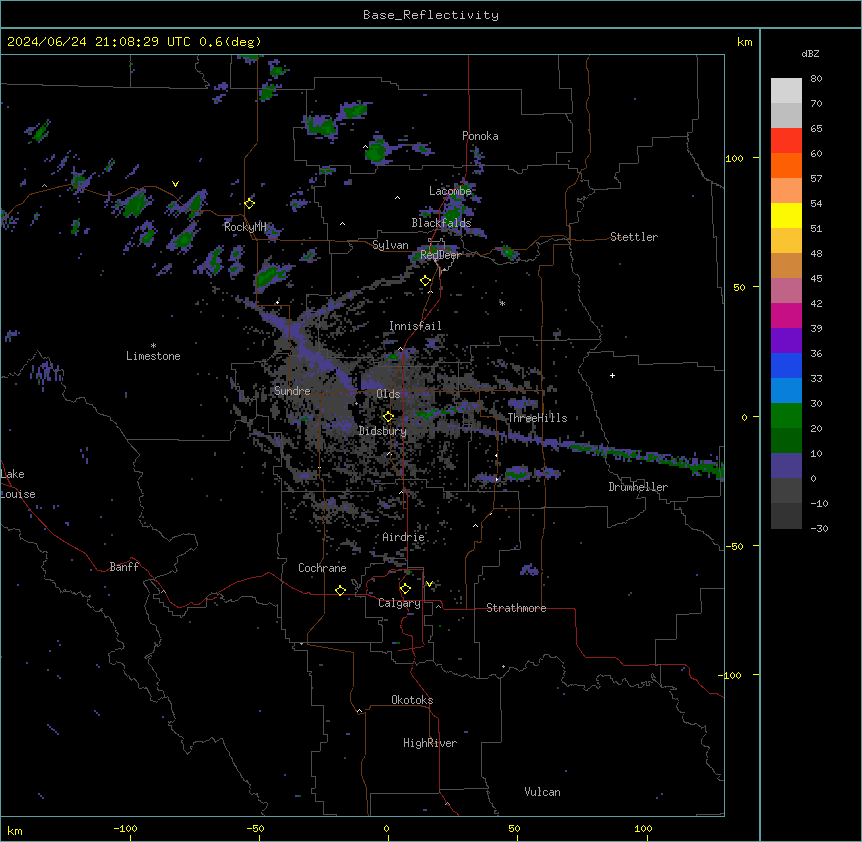This screenshot has height=842, width=862.
Task: Click the Sundre town label
Action: click(x=292, y=391)
